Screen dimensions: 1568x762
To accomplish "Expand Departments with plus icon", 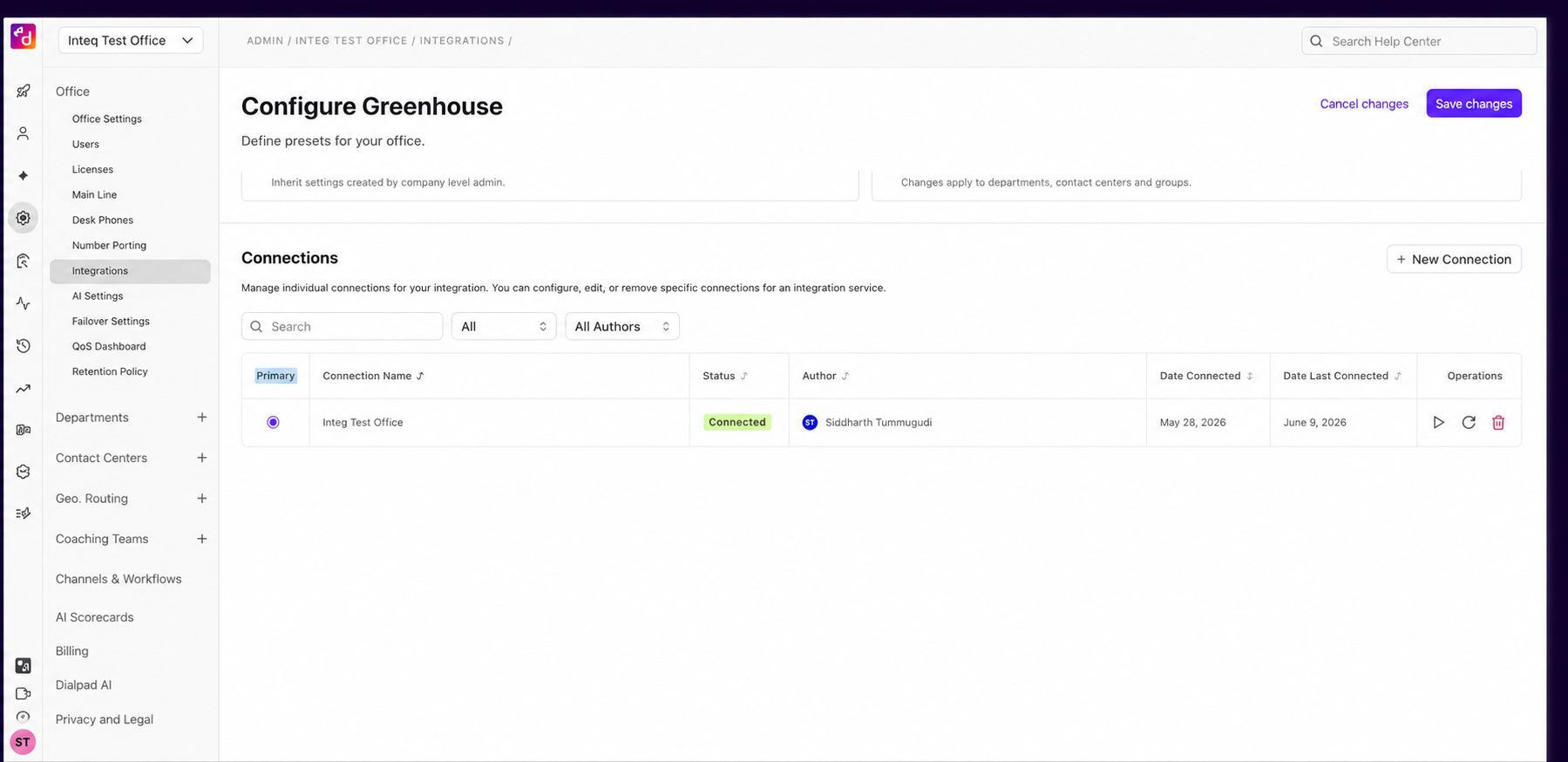I will coord(202,418).
